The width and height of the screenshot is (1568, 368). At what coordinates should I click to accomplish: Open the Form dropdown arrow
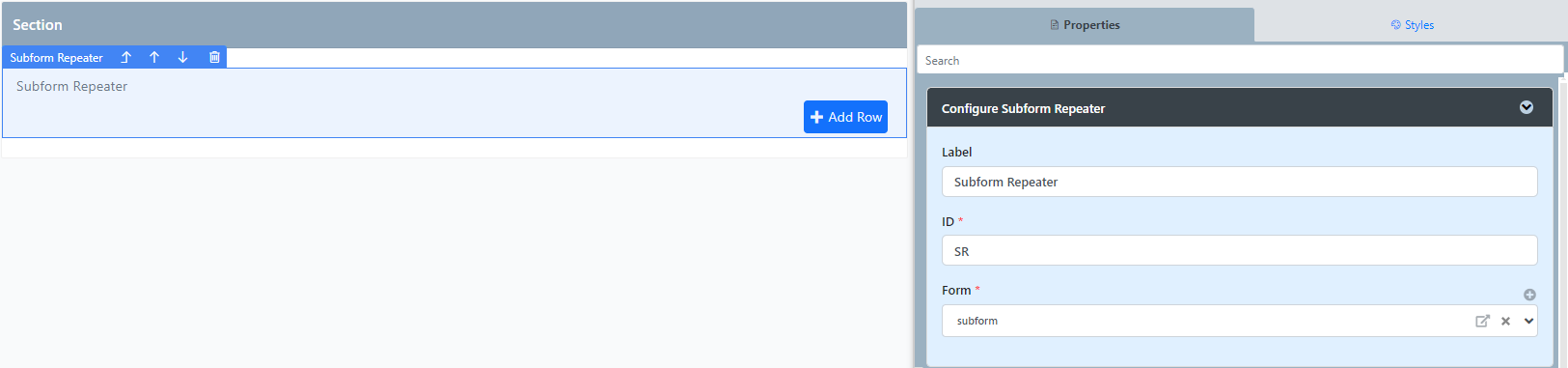point(1528,321)
